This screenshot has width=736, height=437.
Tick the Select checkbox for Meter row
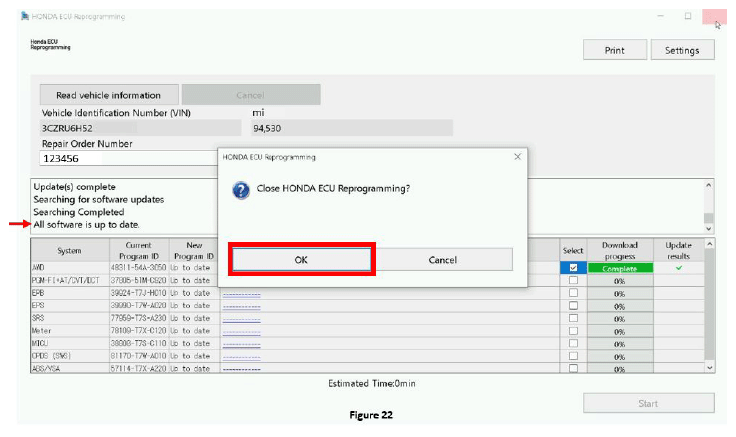pos(572,329)
